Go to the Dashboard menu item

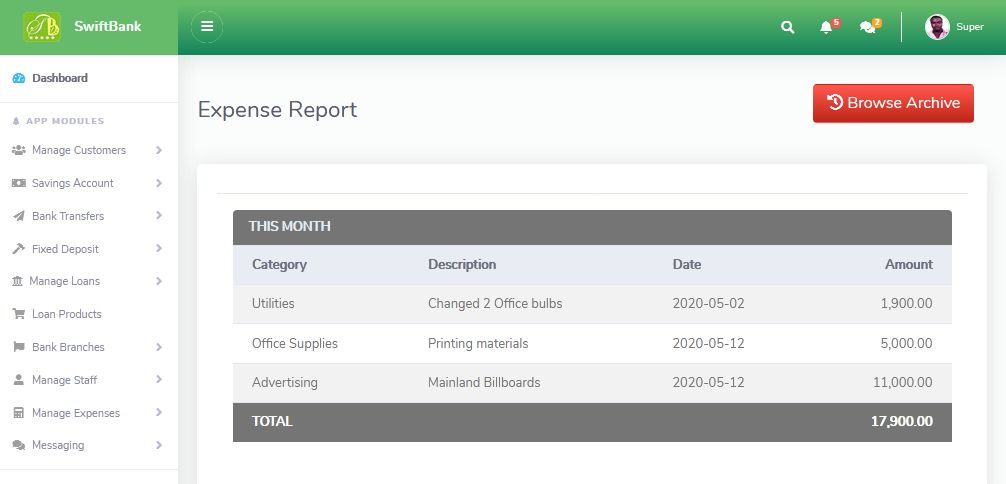tap(60, 78)
